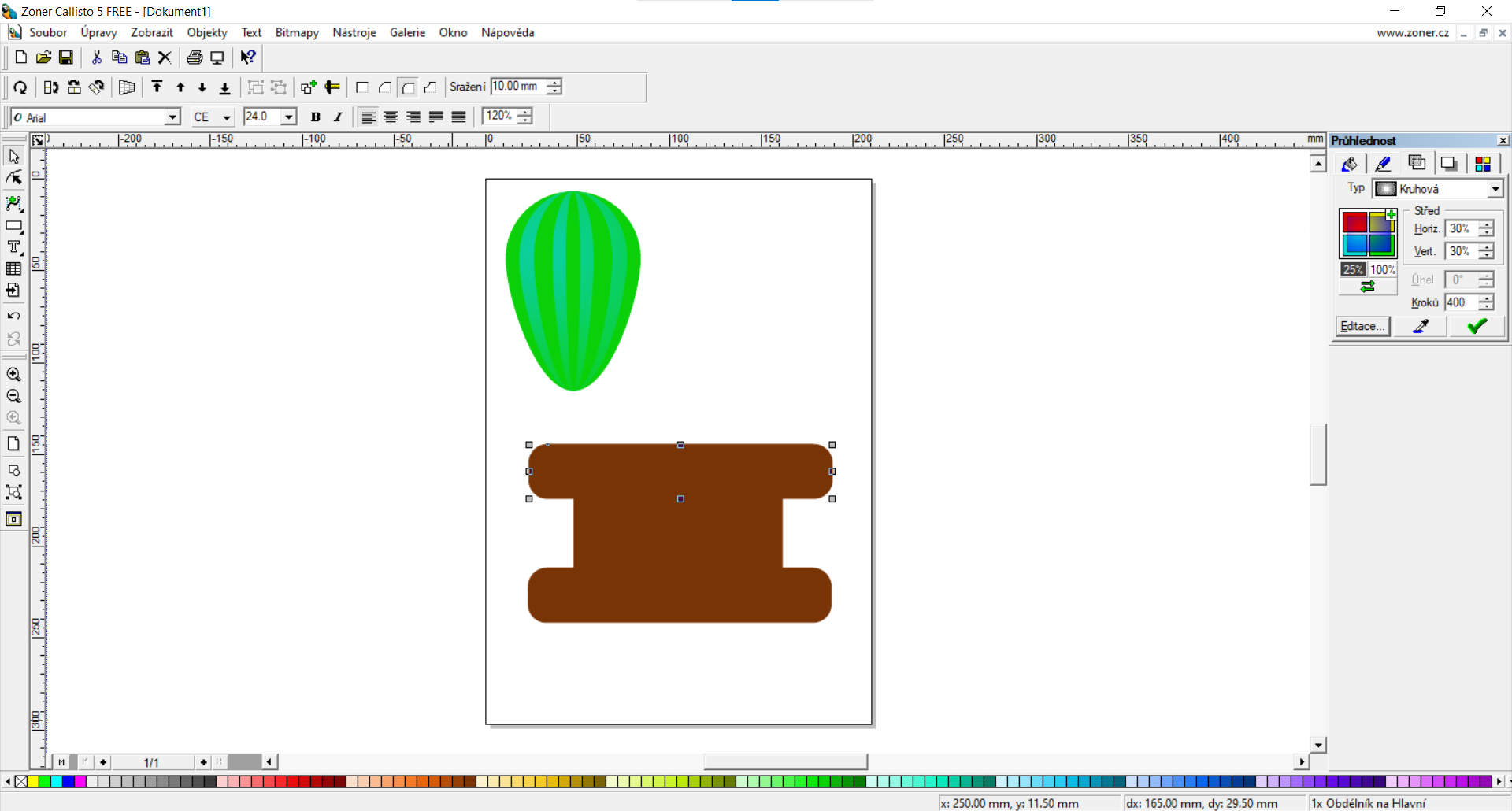This screenshot has height=811, width=1512.
Task: Open the www.zoner.cz link
Action: click(1413, 33)
